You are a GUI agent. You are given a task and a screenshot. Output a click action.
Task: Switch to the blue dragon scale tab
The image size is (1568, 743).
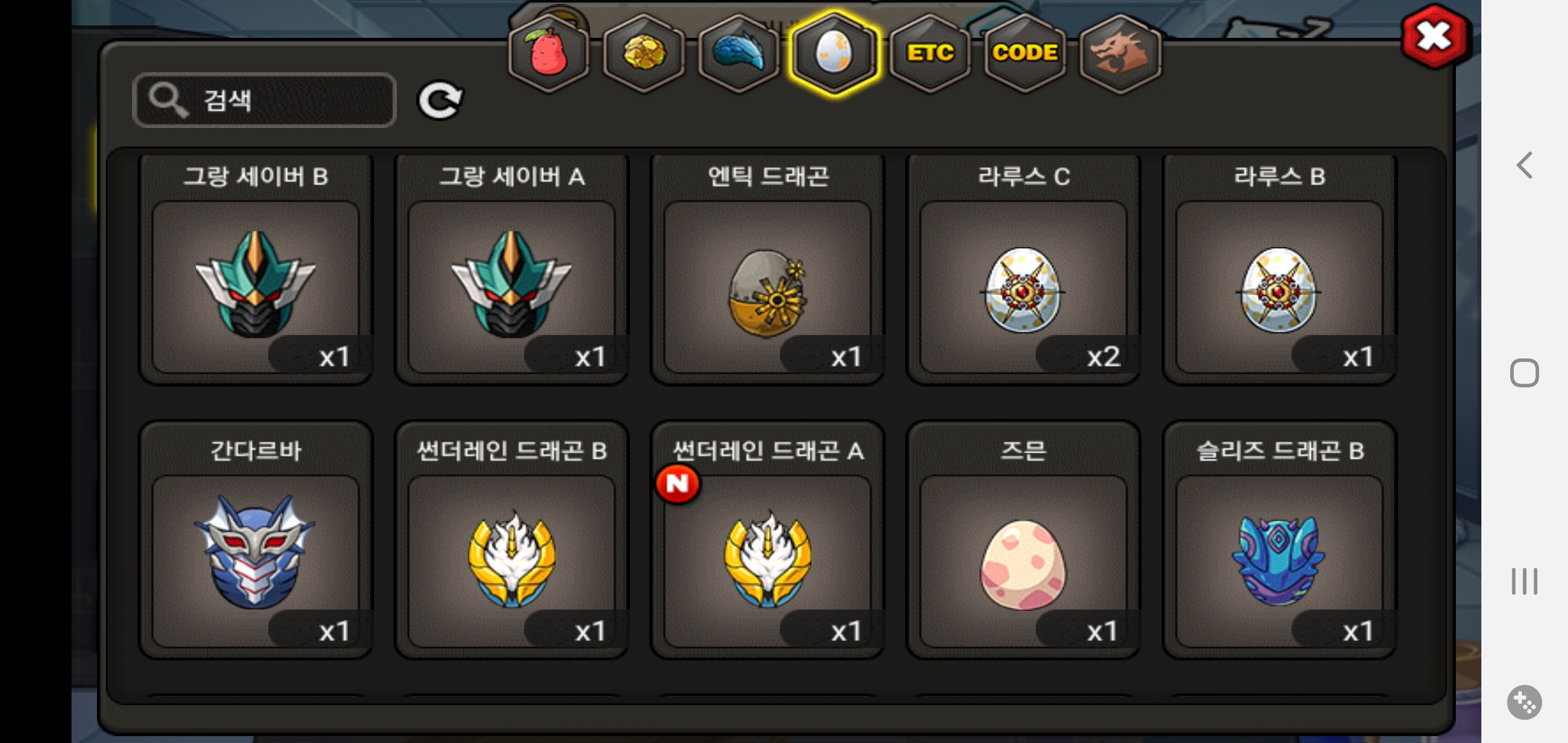click(739, 53)
